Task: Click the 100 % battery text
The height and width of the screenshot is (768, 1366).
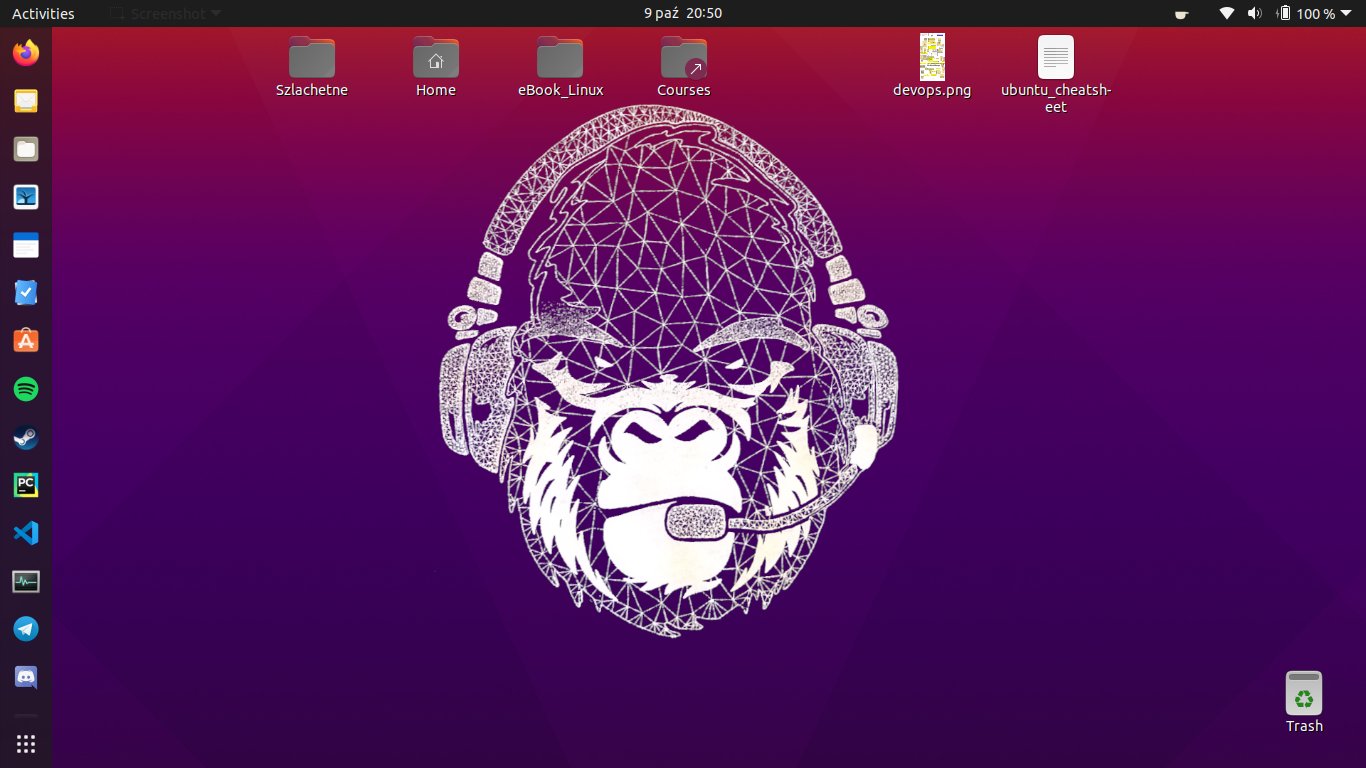Action: (x=1316, y=14)
